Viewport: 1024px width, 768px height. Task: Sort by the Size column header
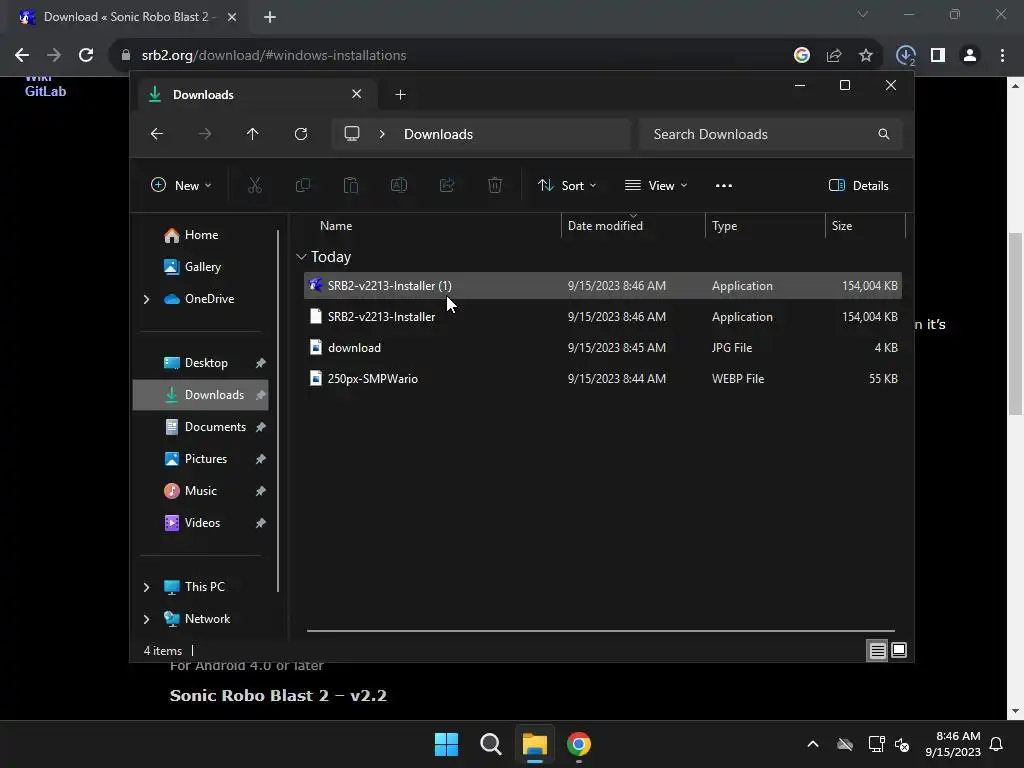866,226
